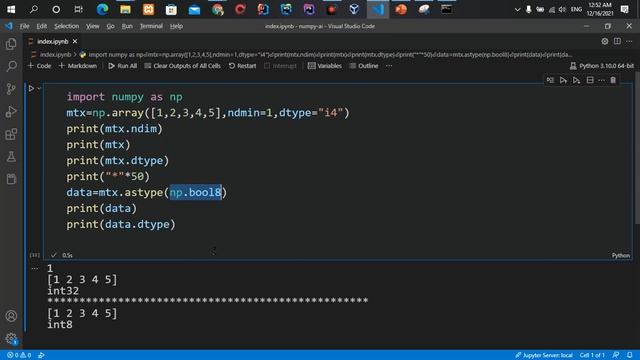Viewport: 640px width, 360px height.
Task: Click the errors and warnings status indicator
Action: 19,355
